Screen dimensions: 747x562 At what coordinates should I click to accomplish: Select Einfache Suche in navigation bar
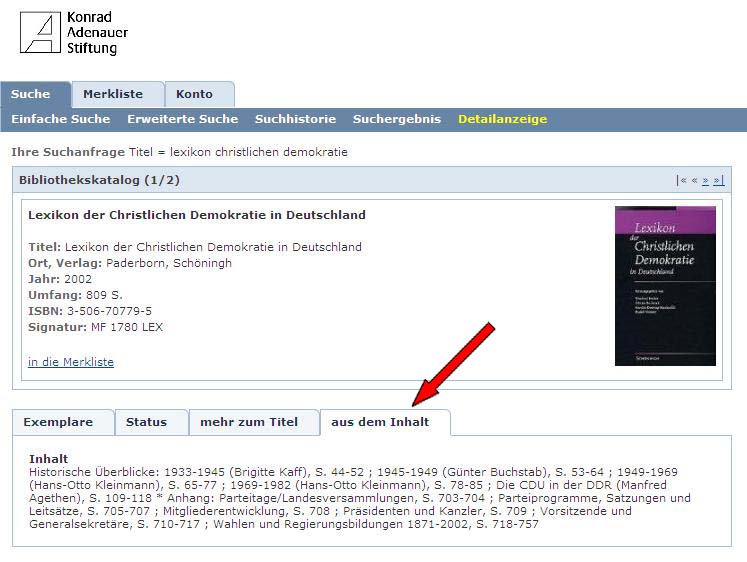[x=61, y=119]
